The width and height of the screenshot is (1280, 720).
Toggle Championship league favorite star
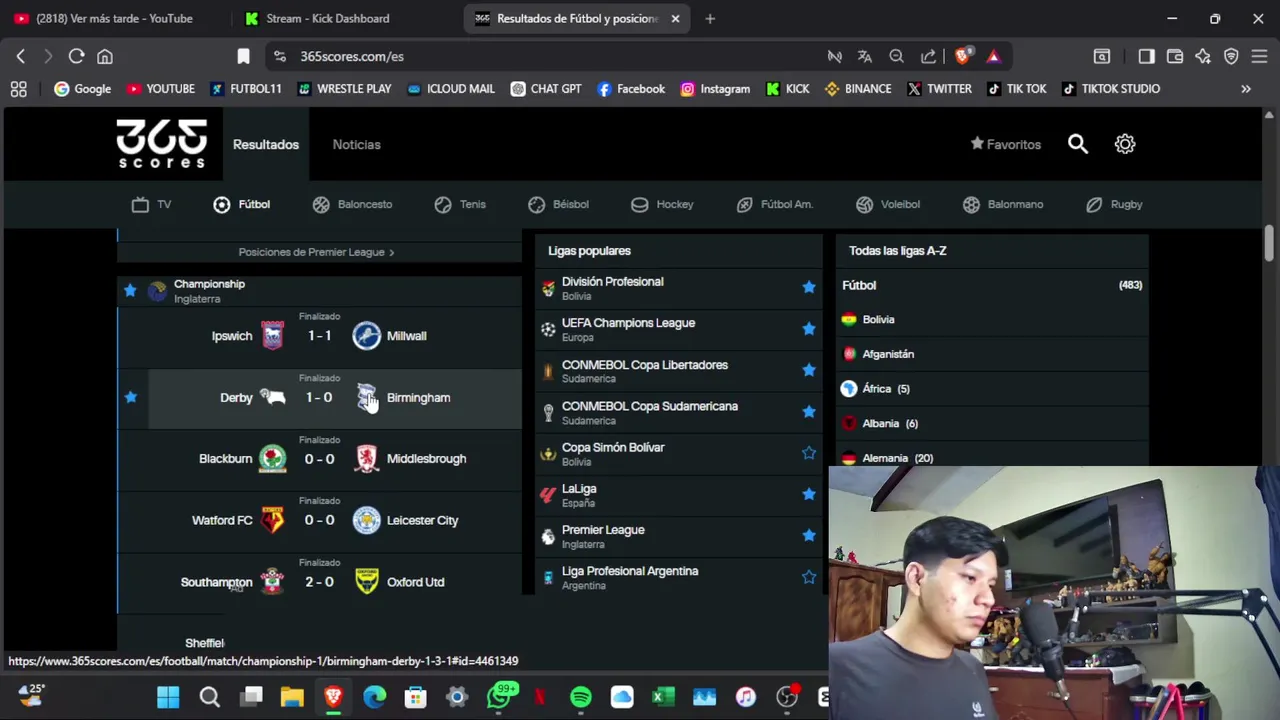click(130, 290)
